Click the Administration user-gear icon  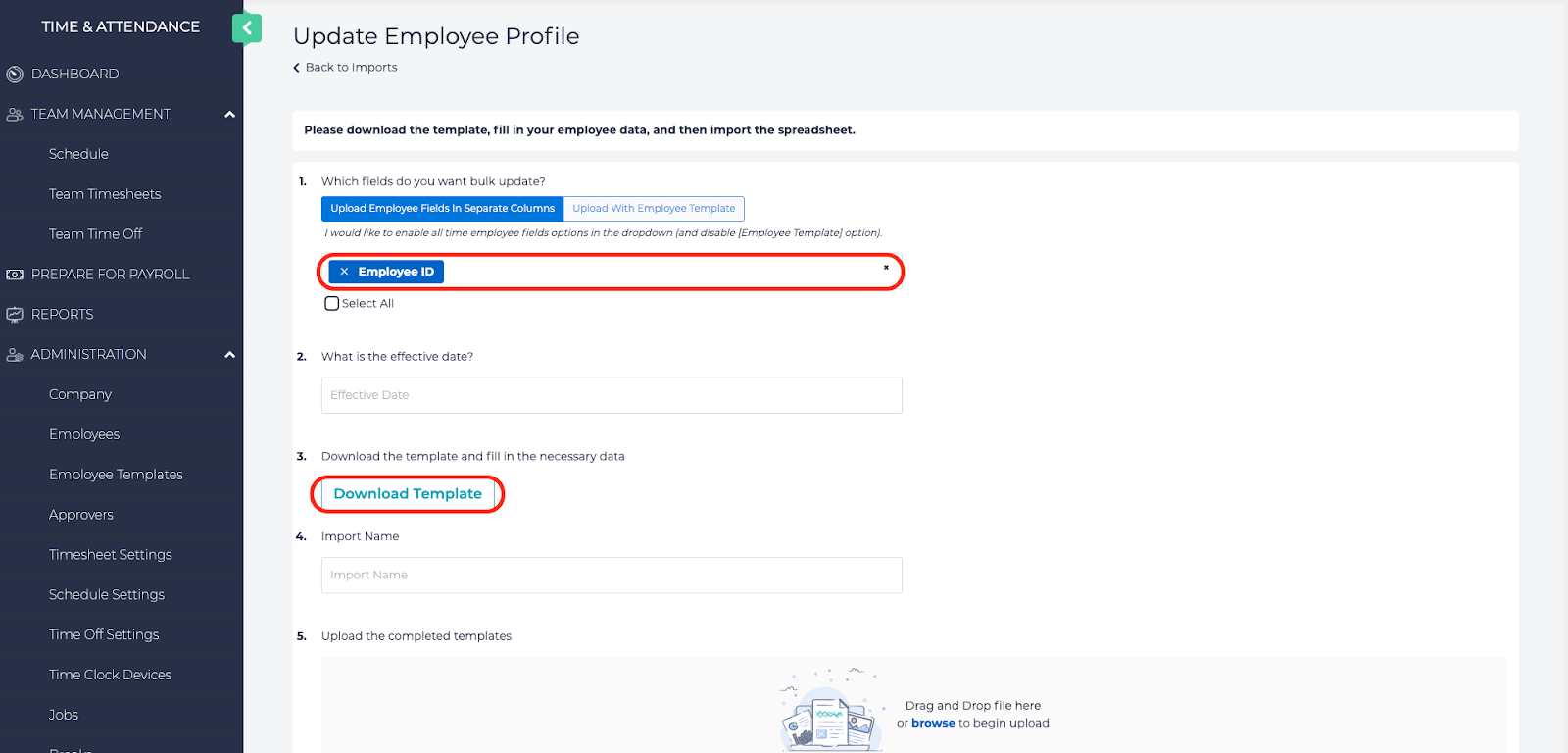click(15, 355)
